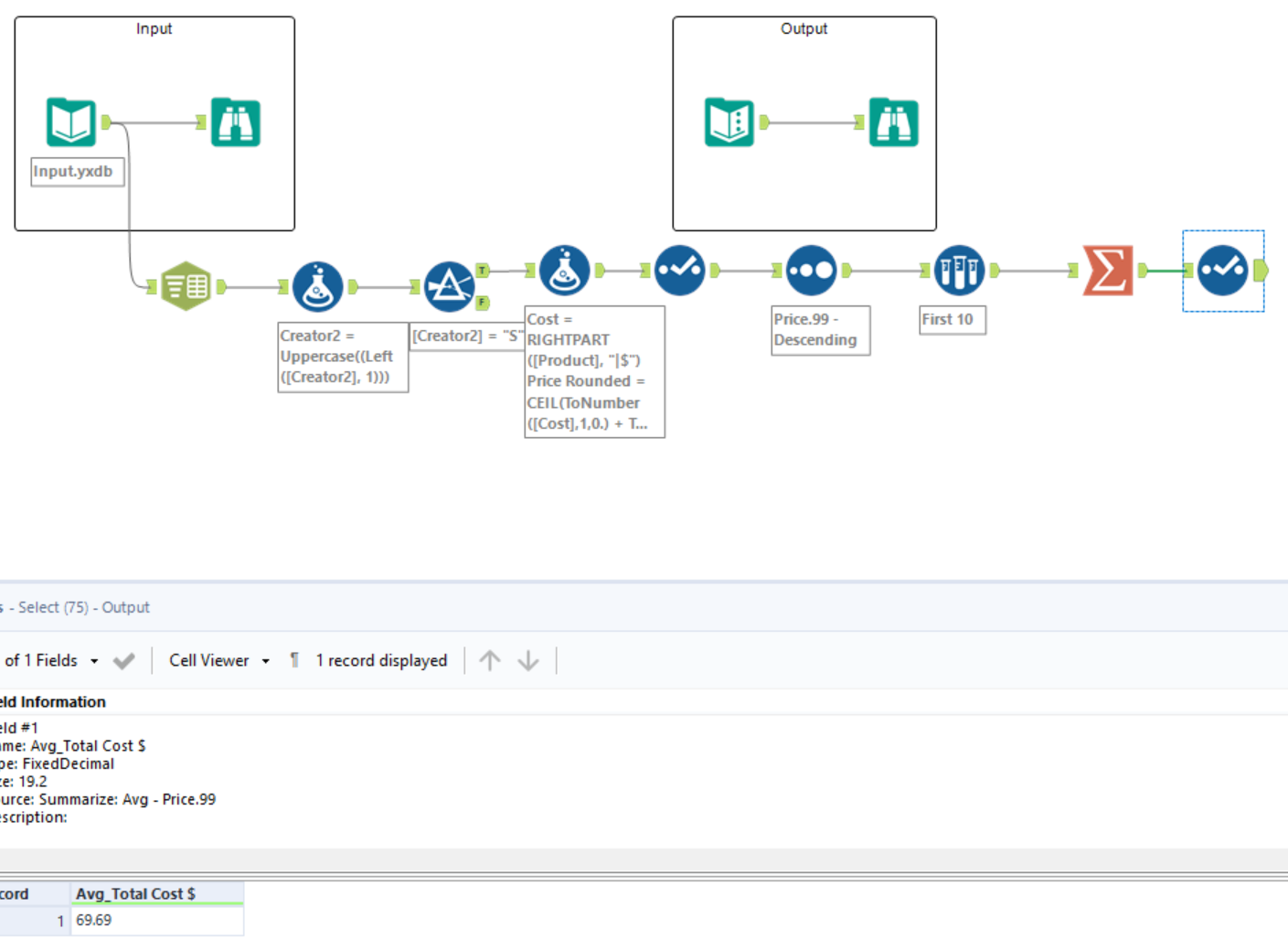Select the Sort tool for Price.99 Descending
The image size is (1288, 939).
coord(812,271)
